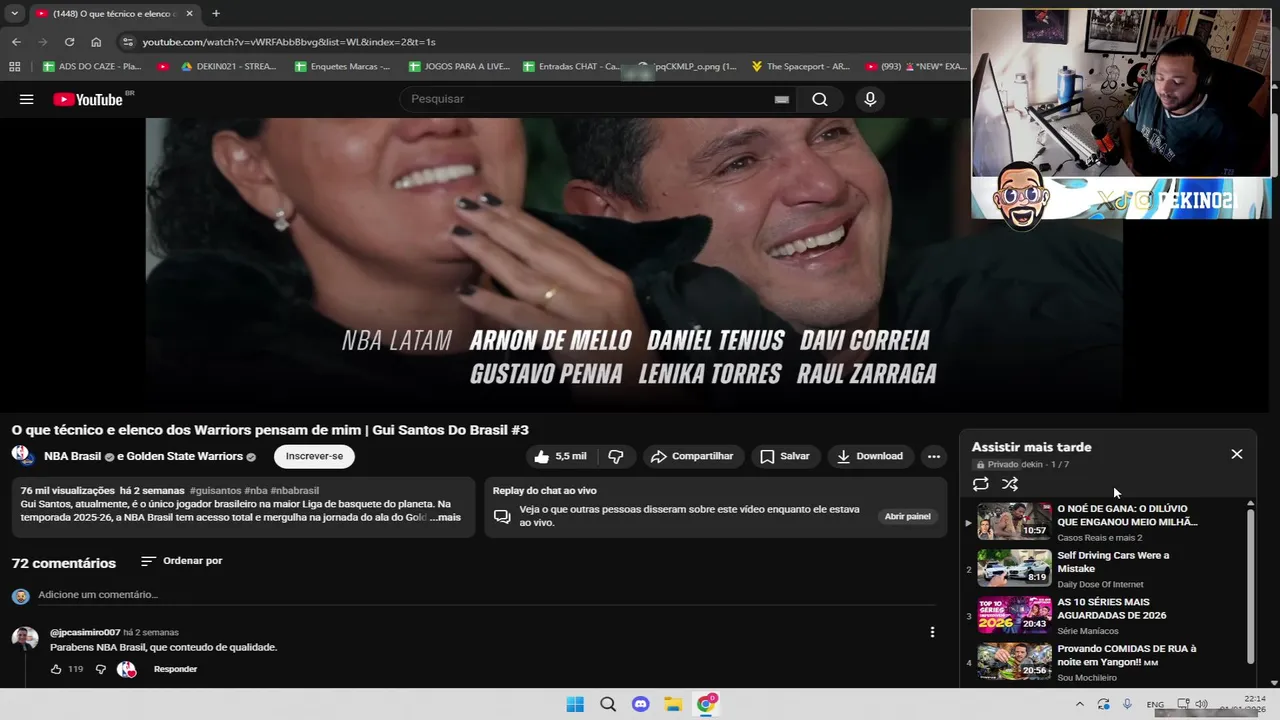
Task: Click the search magnifier button
Action: [x=820, y=99]
